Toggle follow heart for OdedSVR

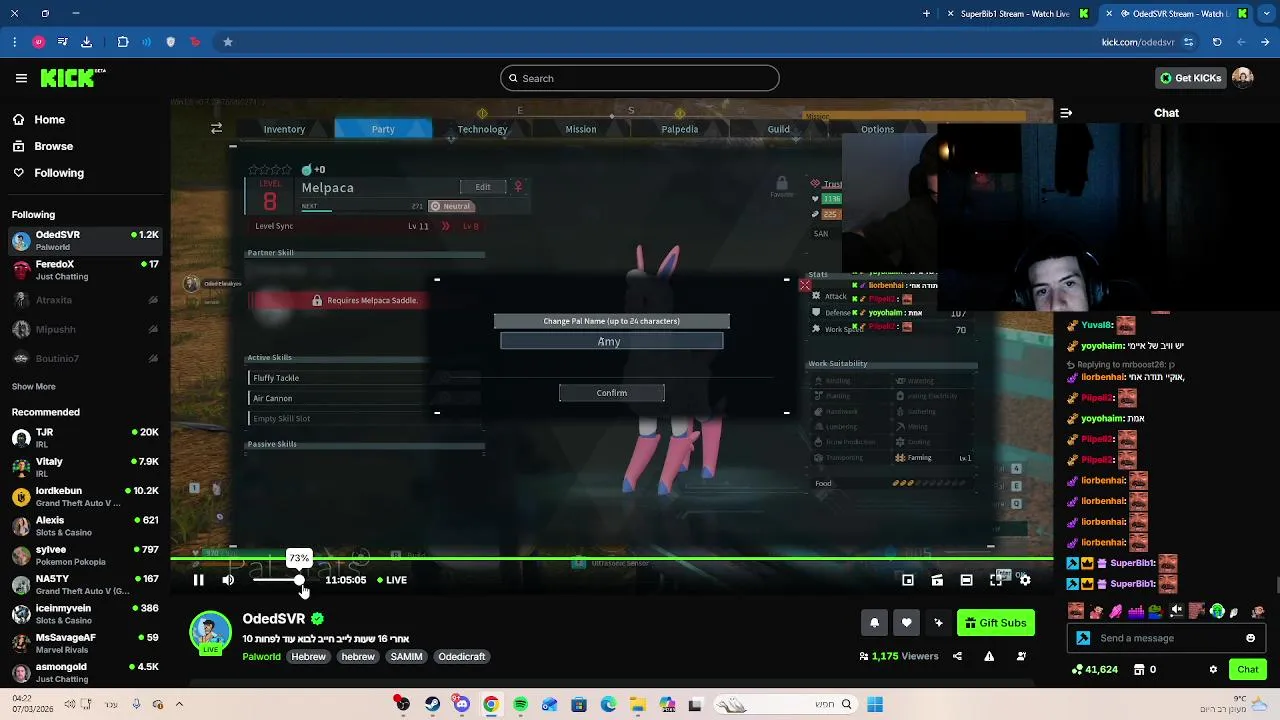(x=906, y=623)
